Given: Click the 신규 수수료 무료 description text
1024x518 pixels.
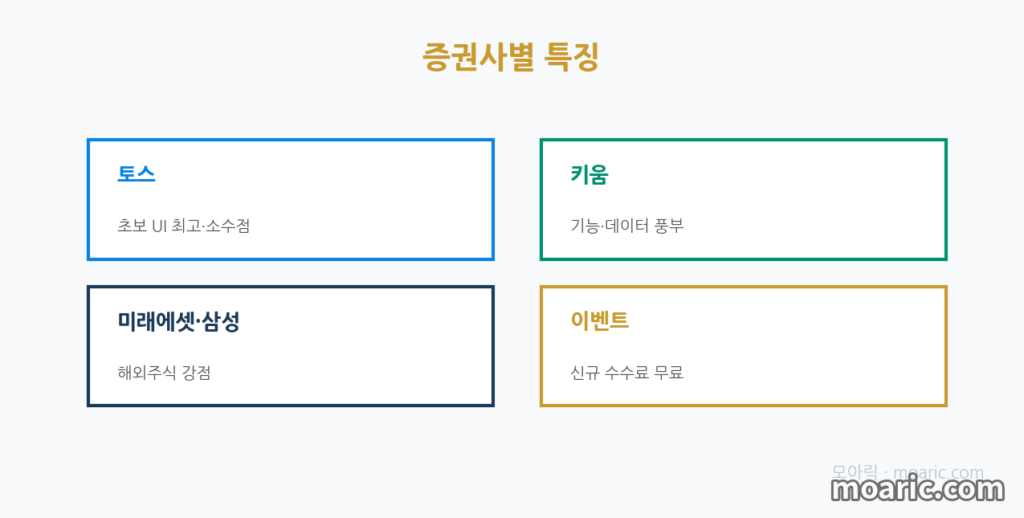Looking at the screenshot, I should pyautogui.click(x=627, y=373).
